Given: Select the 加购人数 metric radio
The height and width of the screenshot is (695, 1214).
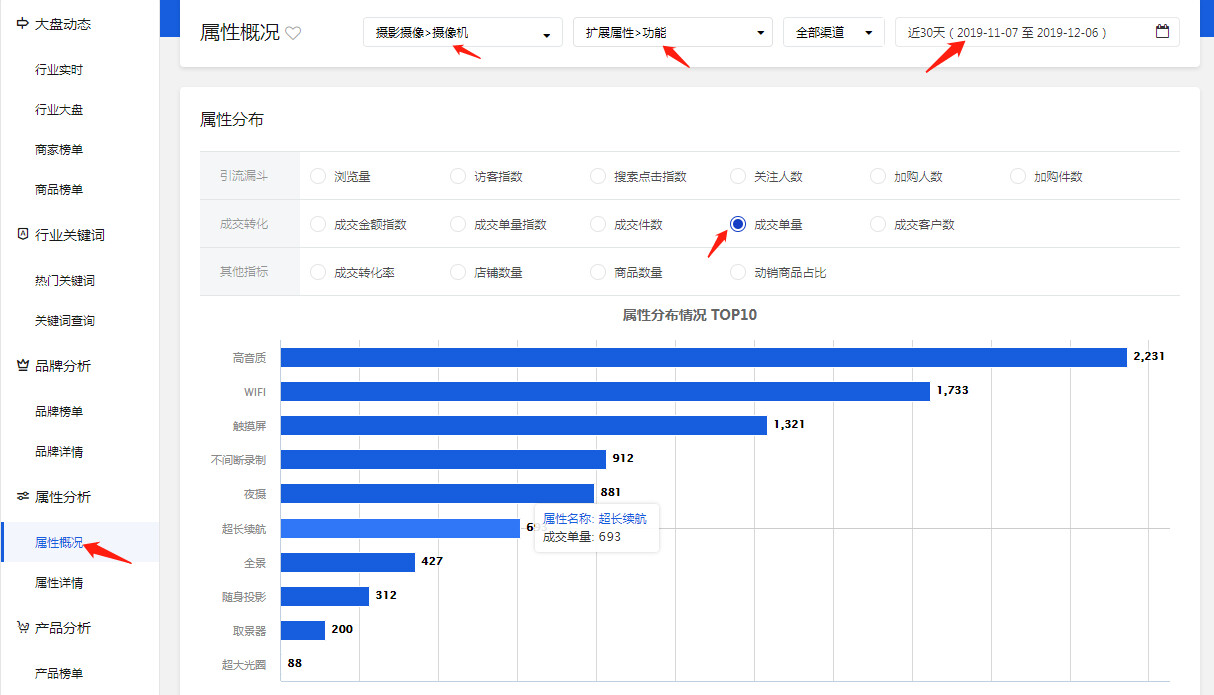Looking at the screenshot, I should pyautogui.click(x=878, y=177).
